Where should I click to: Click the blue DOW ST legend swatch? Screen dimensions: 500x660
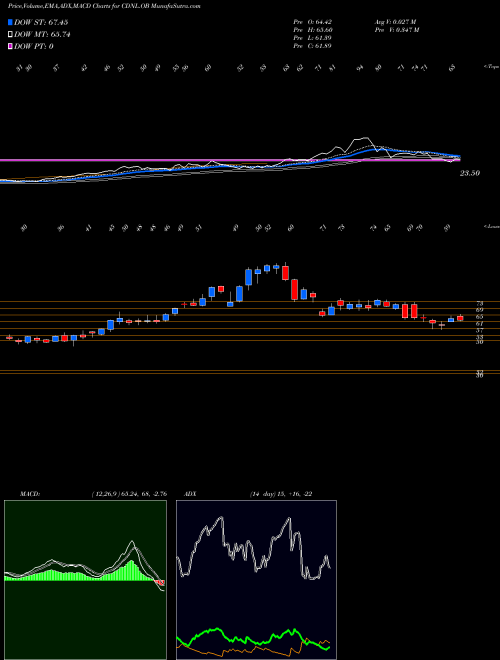10,22
